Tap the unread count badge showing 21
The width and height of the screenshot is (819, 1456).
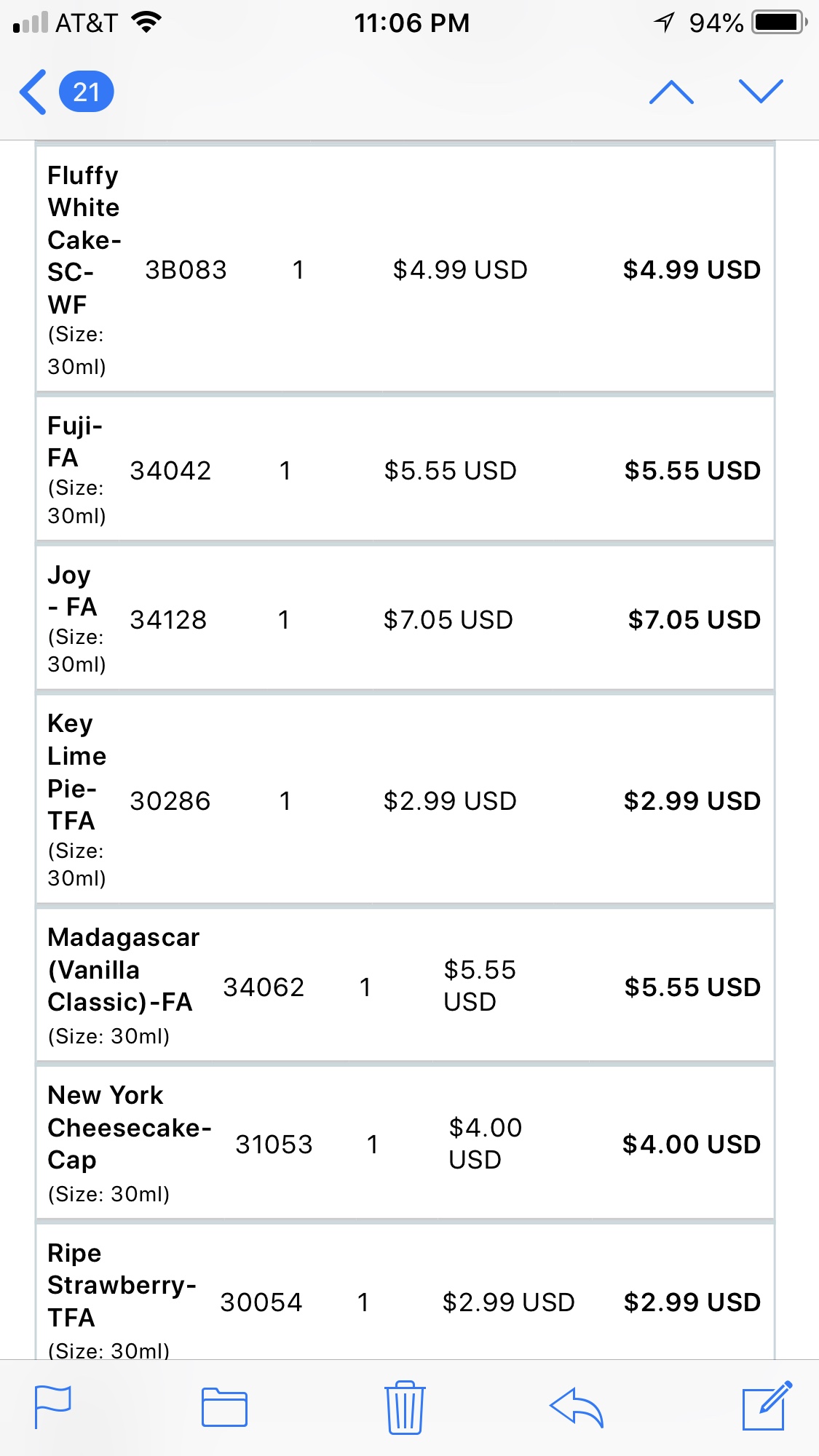[86, 92]
